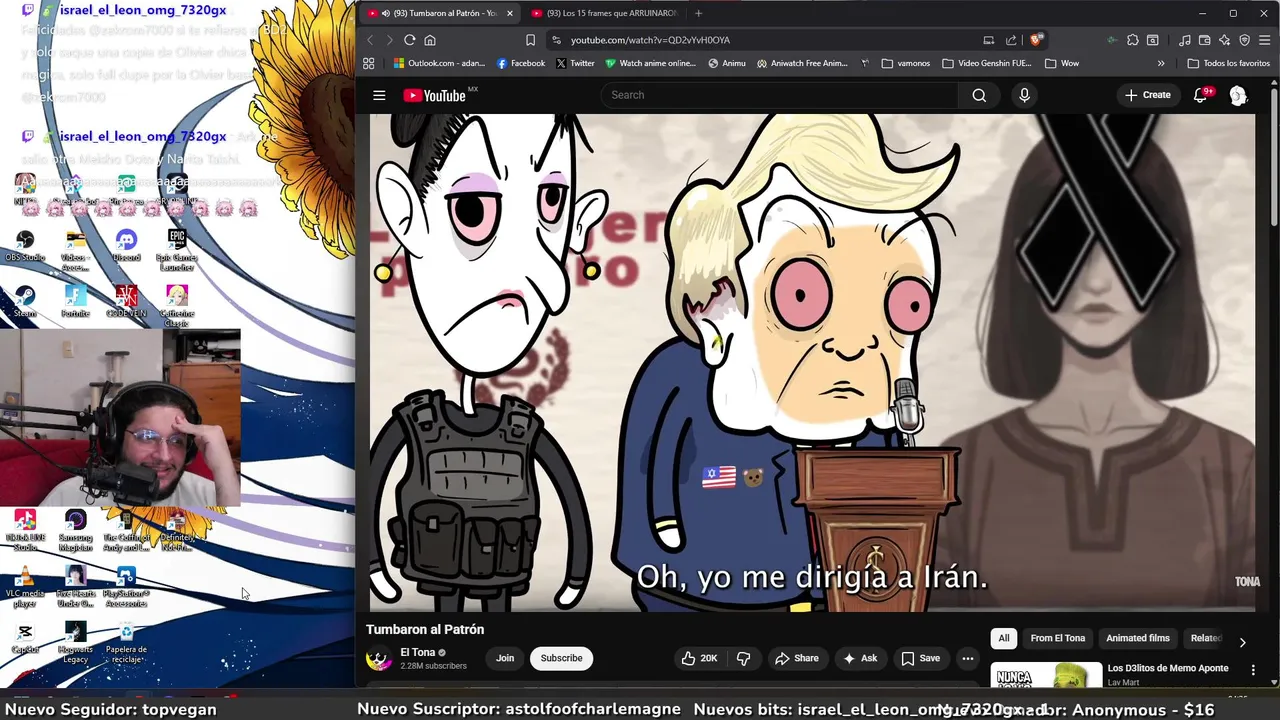This screenshot has height=720, width=1280.
Task: Show hidden bookmarks with the » chevron
Action: (1161, 63)
